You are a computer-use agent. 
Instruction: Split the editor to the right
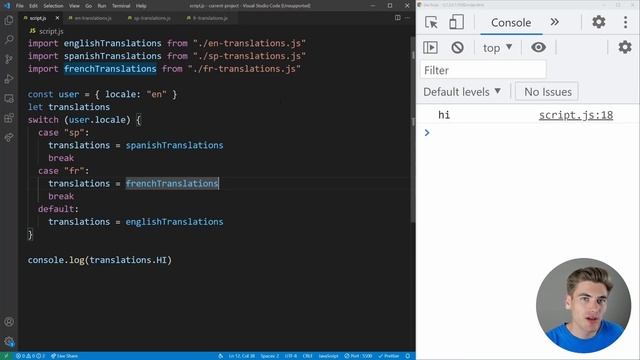(398, 18)
